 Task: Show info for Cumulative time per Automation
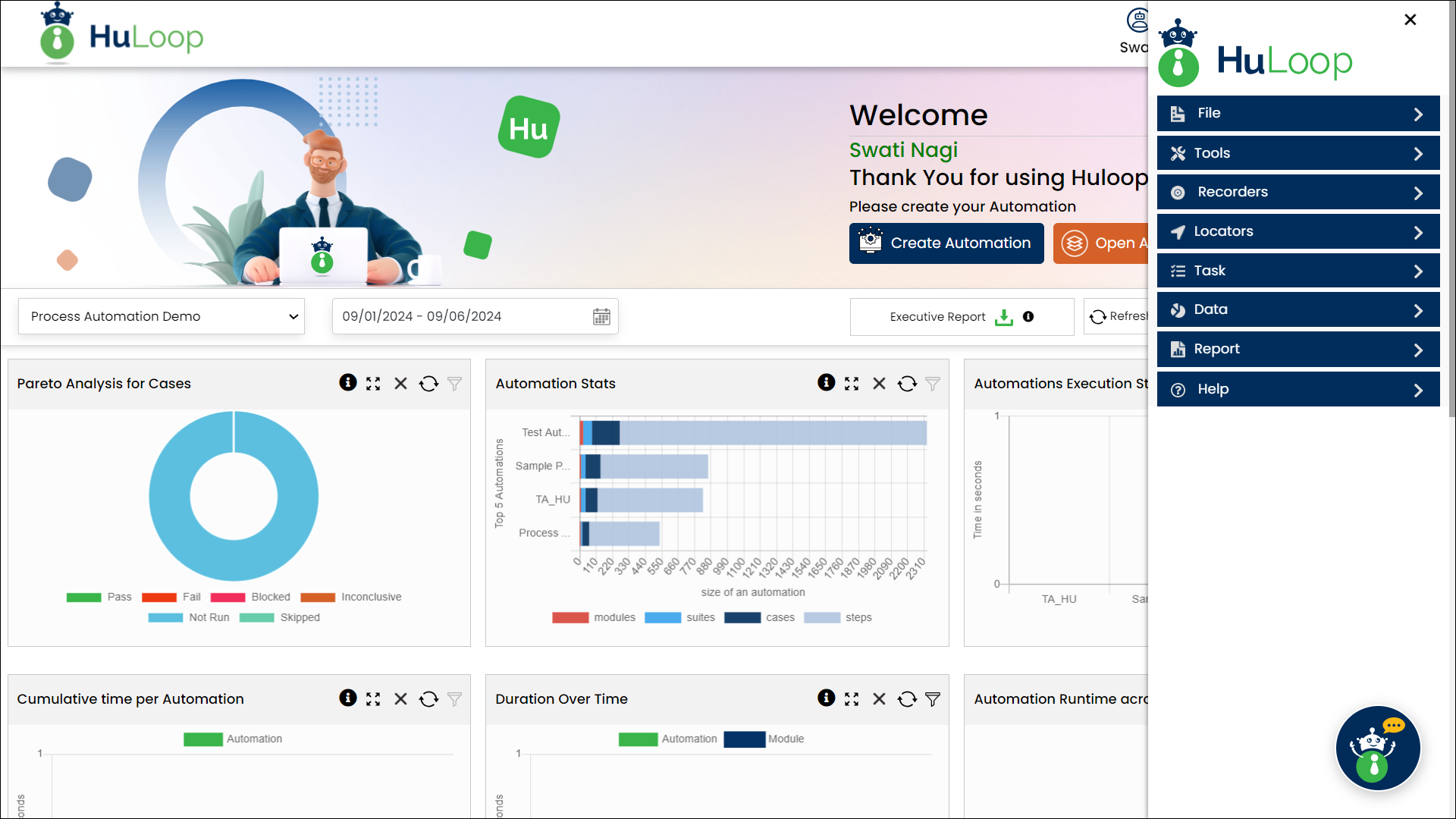coord(348,698)
